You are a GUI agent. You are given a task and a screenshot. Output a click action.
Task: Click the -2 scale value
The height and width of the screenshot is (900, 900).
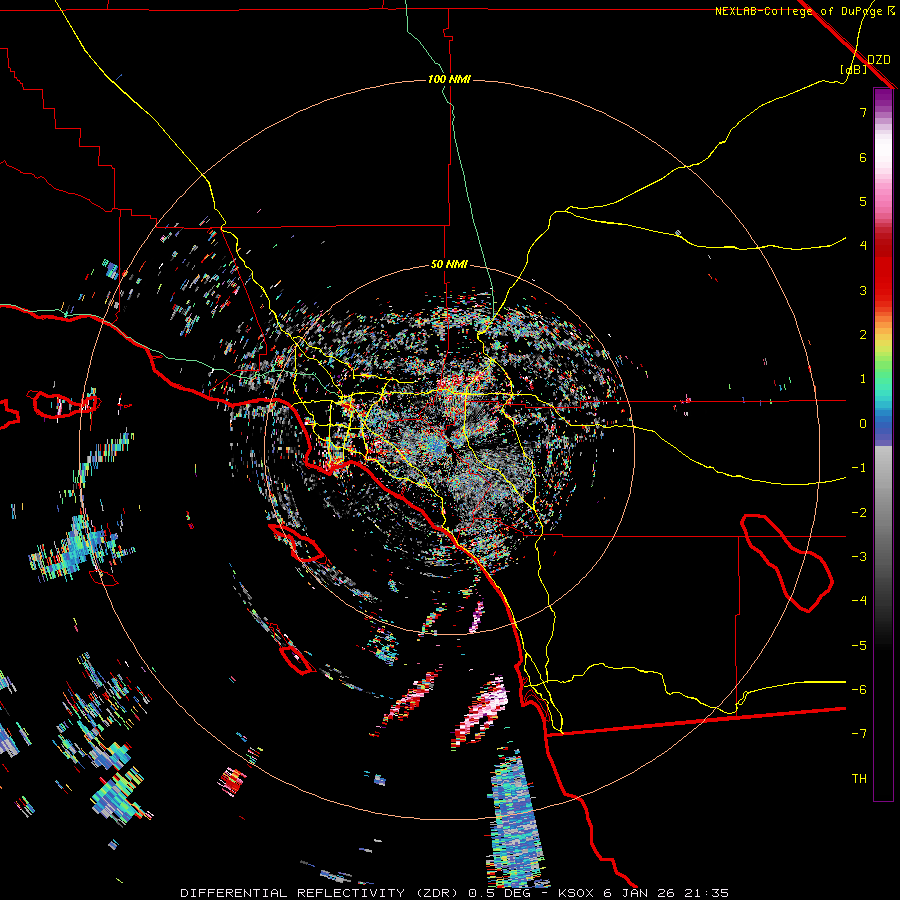[859, 513]
